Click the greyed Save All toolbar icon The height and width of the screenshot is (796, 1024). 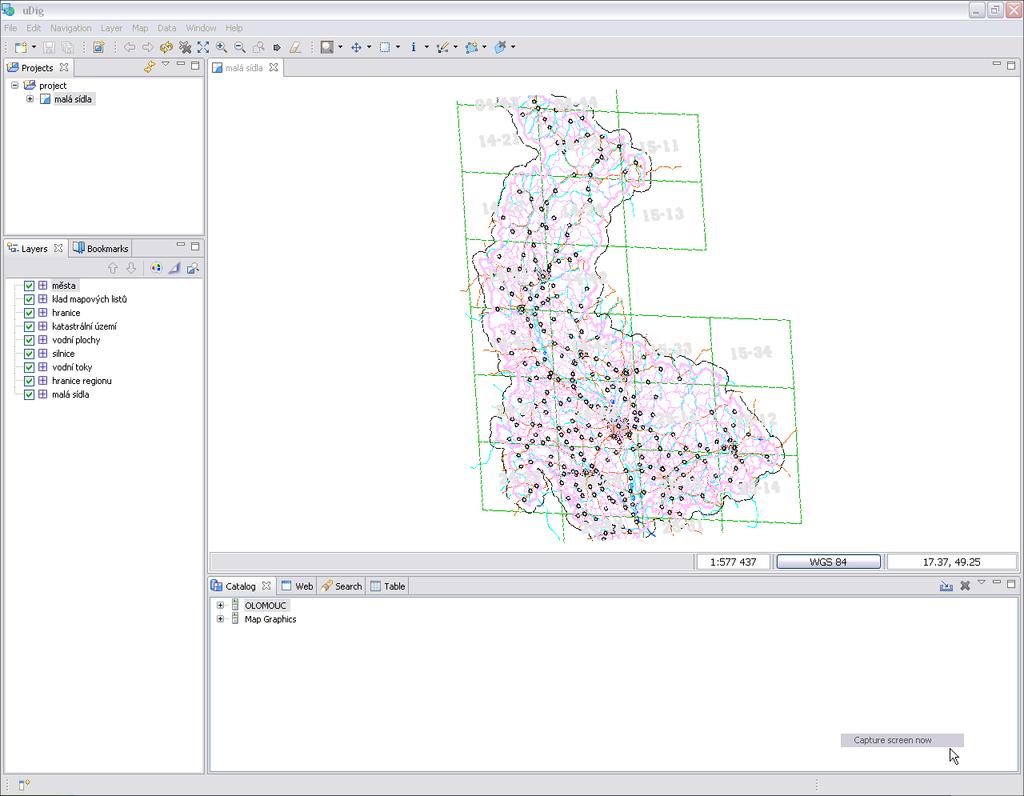tap(67, 47)
